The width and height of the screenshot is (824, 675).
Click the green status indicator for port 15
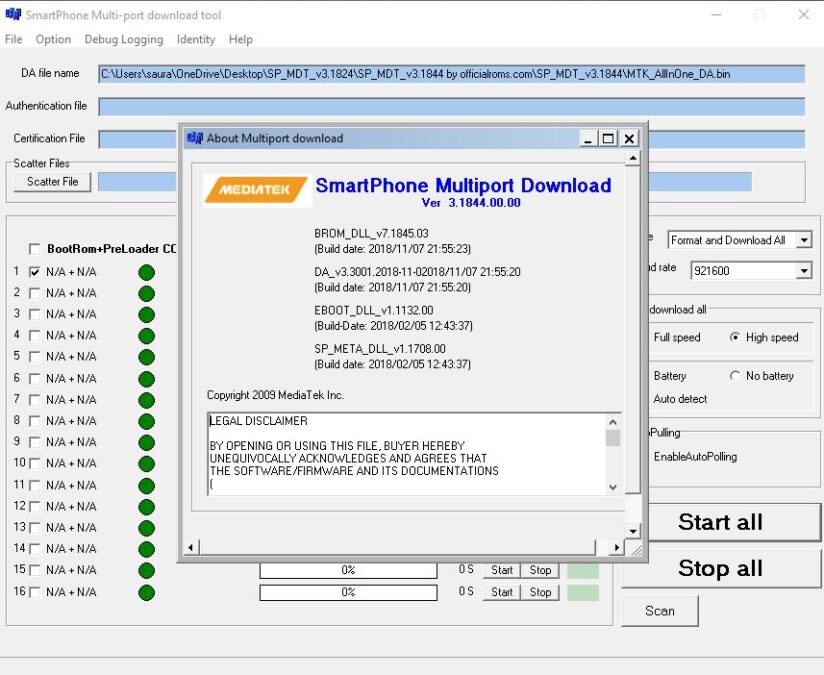(x=147, y=570)
